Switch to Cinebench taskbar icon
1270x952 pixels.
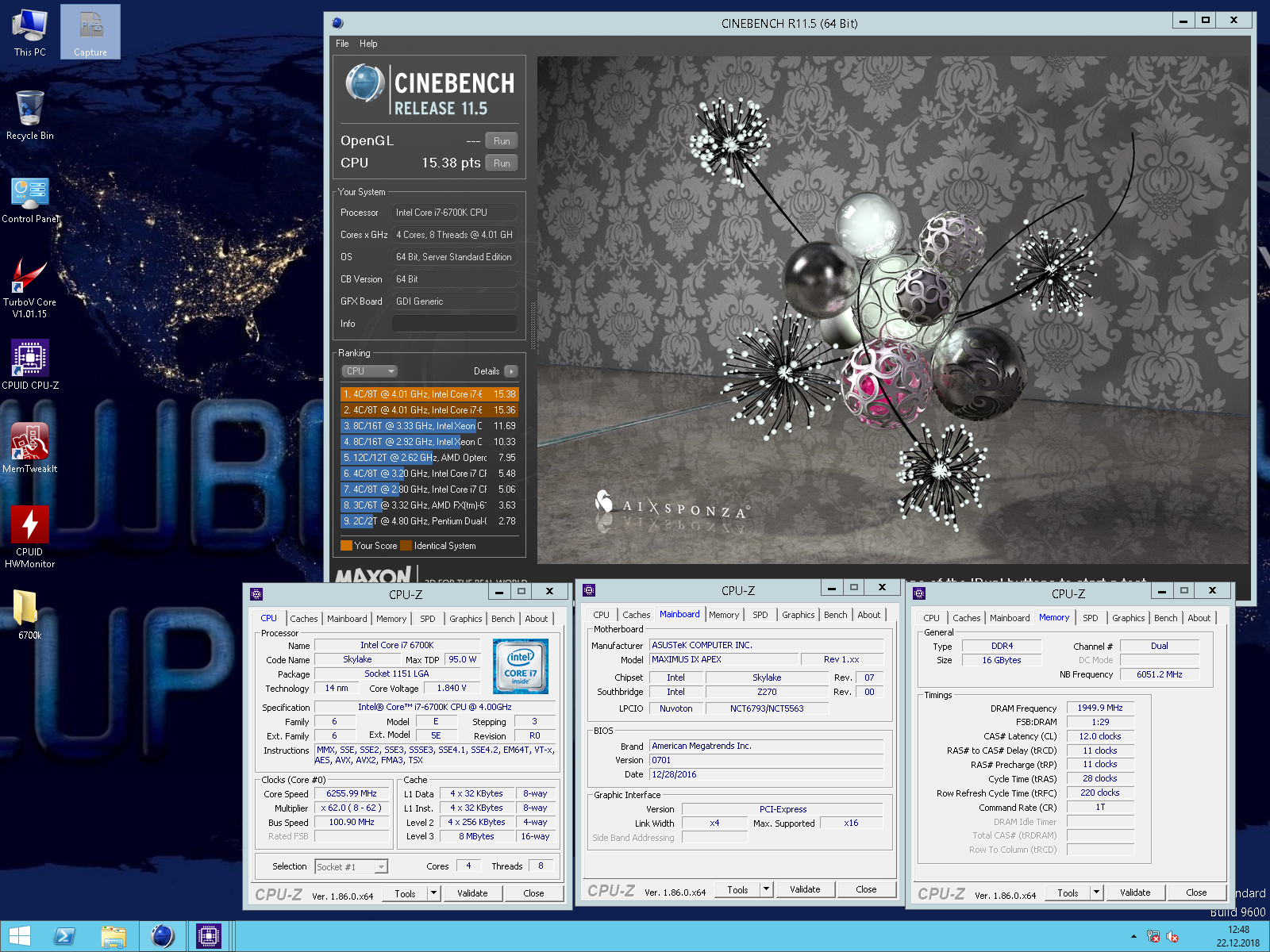click(162, 936)
